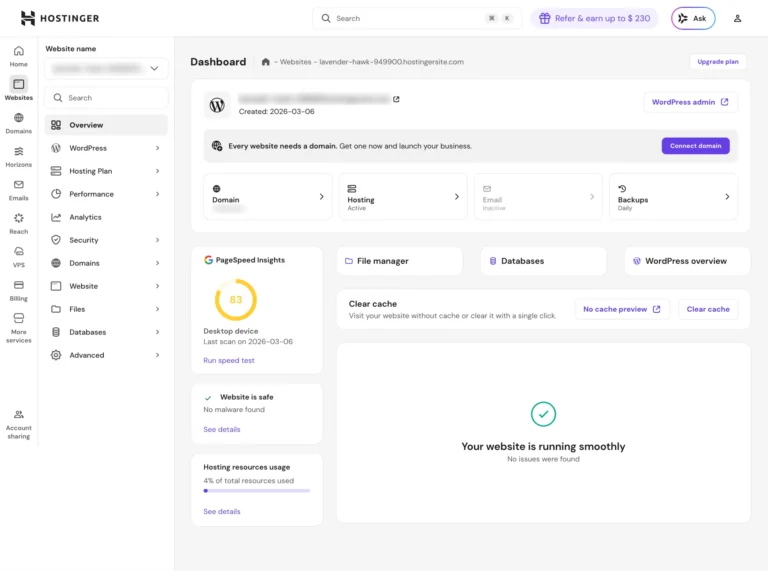The width and height of the screenshot is (768, 571).
Task: Open Websites in the left rail
Action: tap(19, 89)
